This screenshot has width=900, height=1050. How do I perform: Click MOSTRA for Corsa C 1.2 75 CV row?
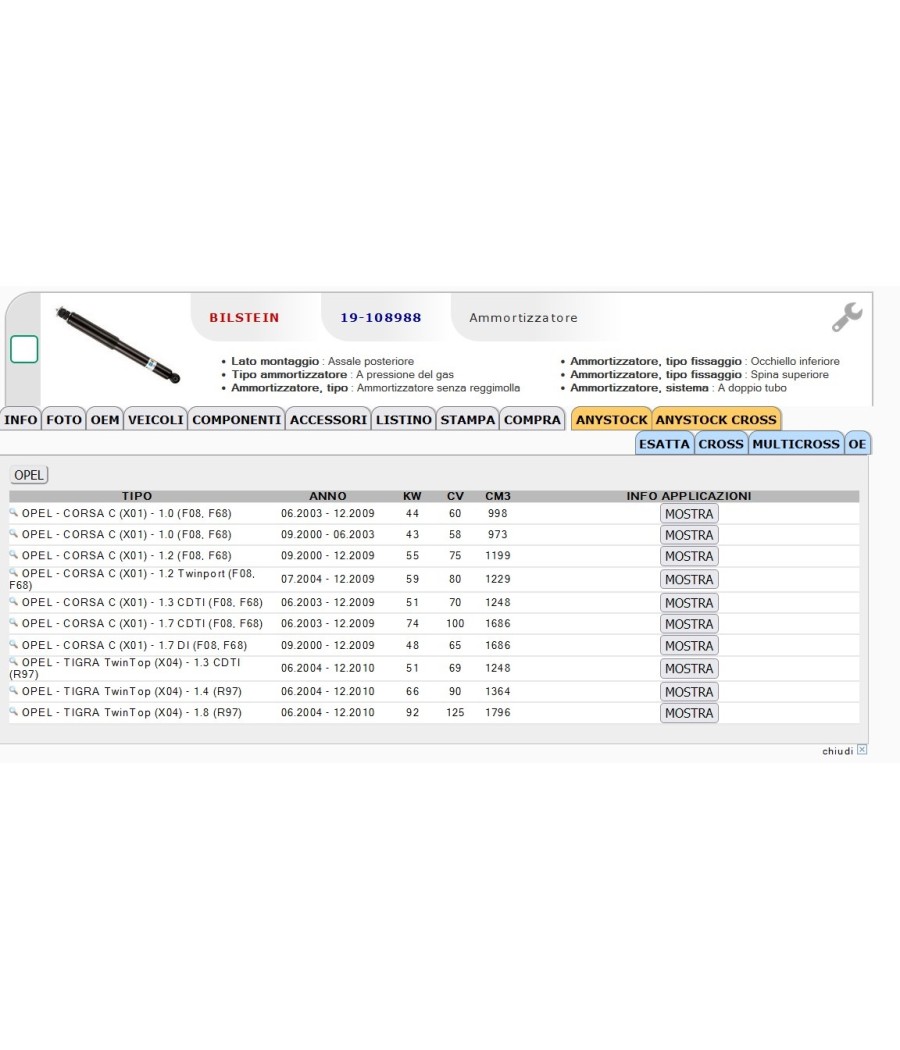coord(689,556)
